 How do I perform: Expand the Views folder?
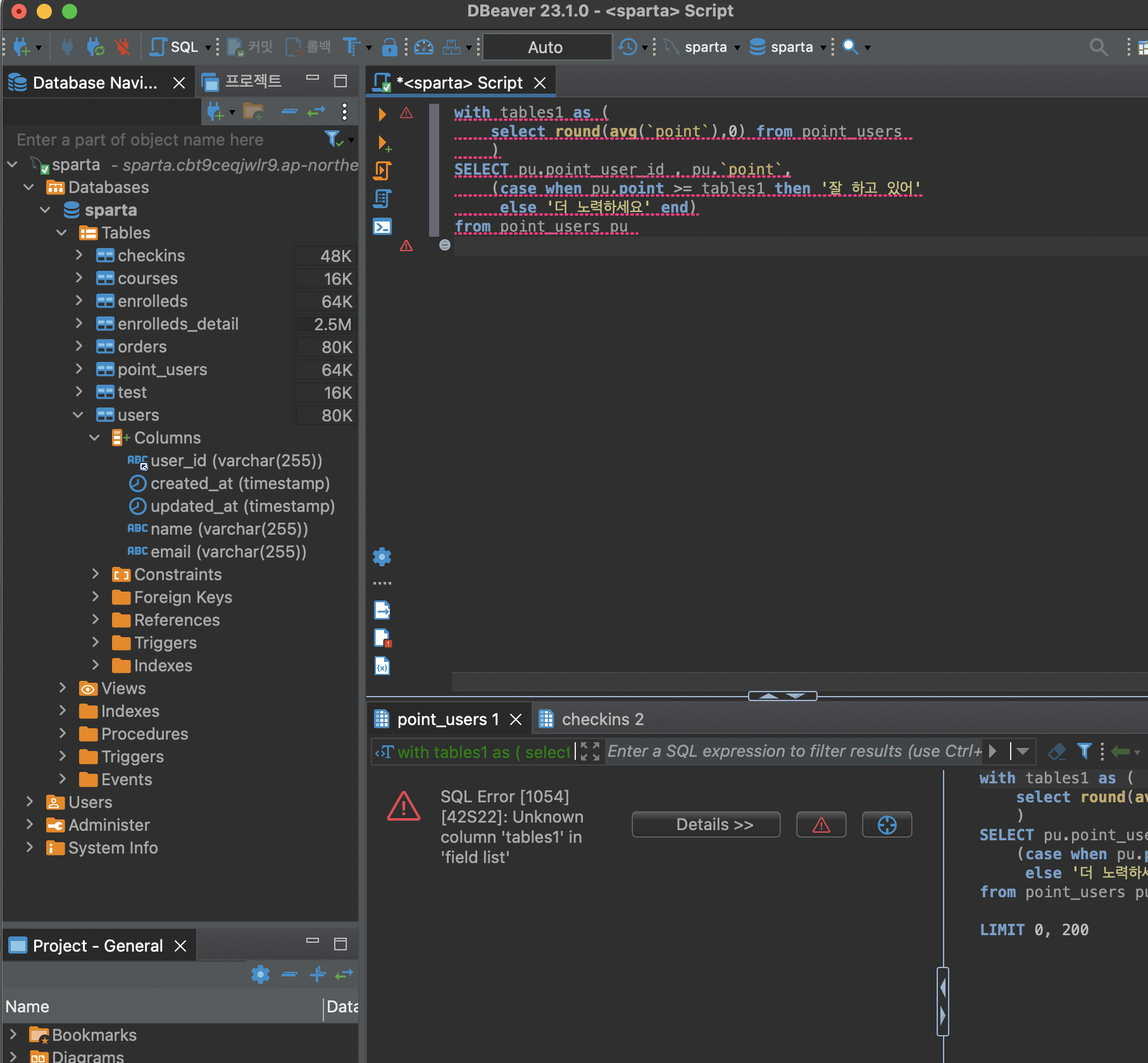coord(63,688)
